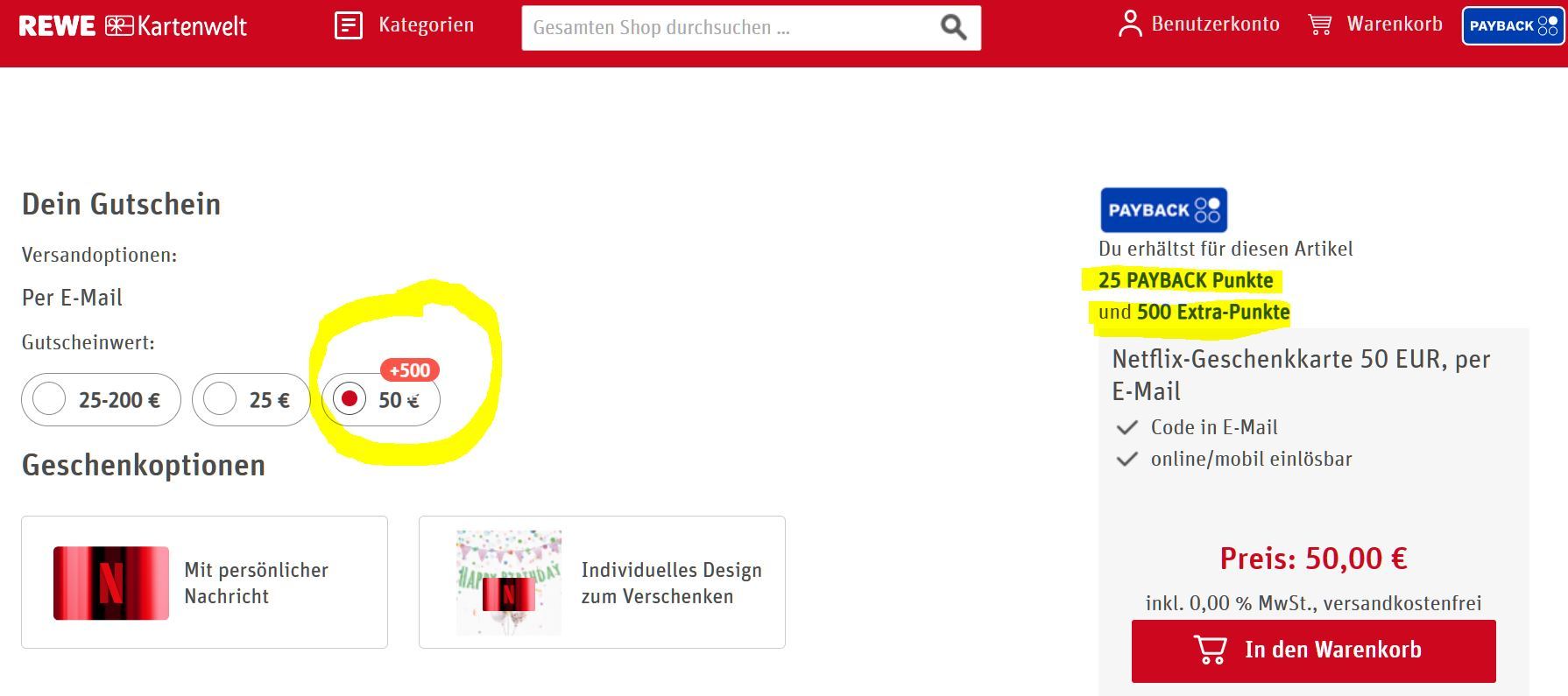Open the Benutzerkonto link
1568x696 pixels.
pos(1215,25)
